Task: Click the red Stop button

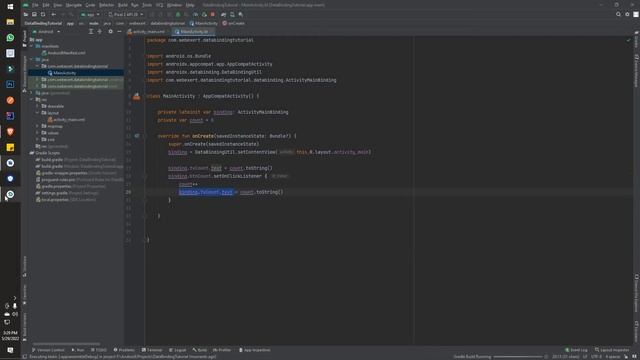Action: (213, 14)
